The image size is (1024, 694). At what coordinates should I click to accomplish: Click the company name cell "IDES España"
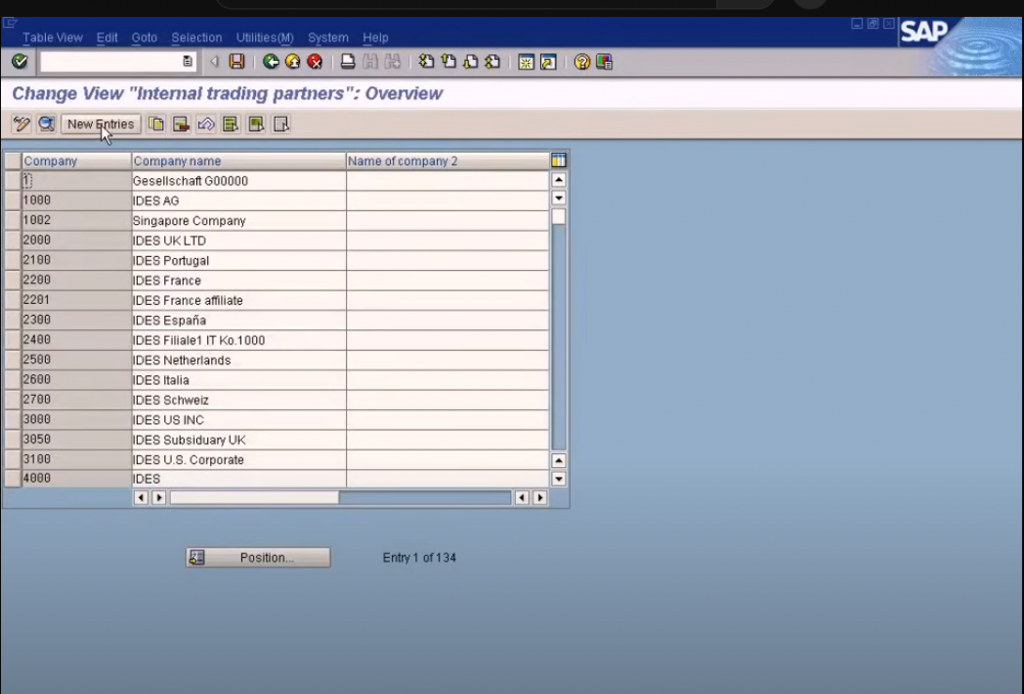[x=239, y=321]
